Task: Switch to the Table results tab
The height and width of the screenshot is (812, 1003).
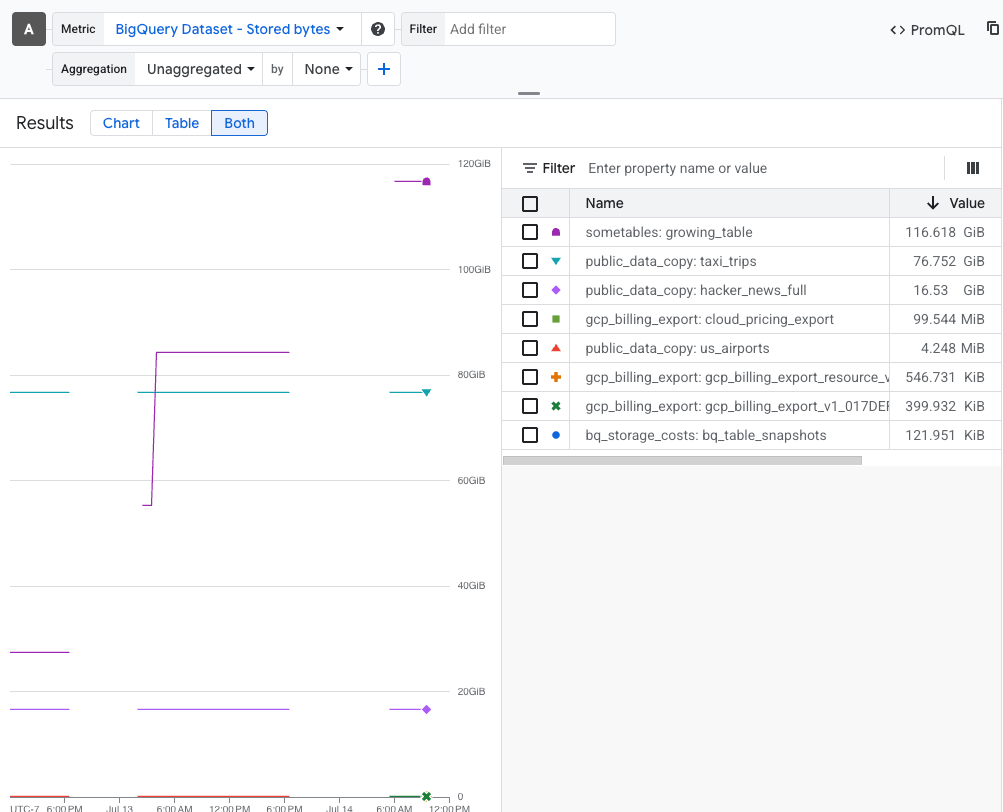Action: (x=181, y=122)
